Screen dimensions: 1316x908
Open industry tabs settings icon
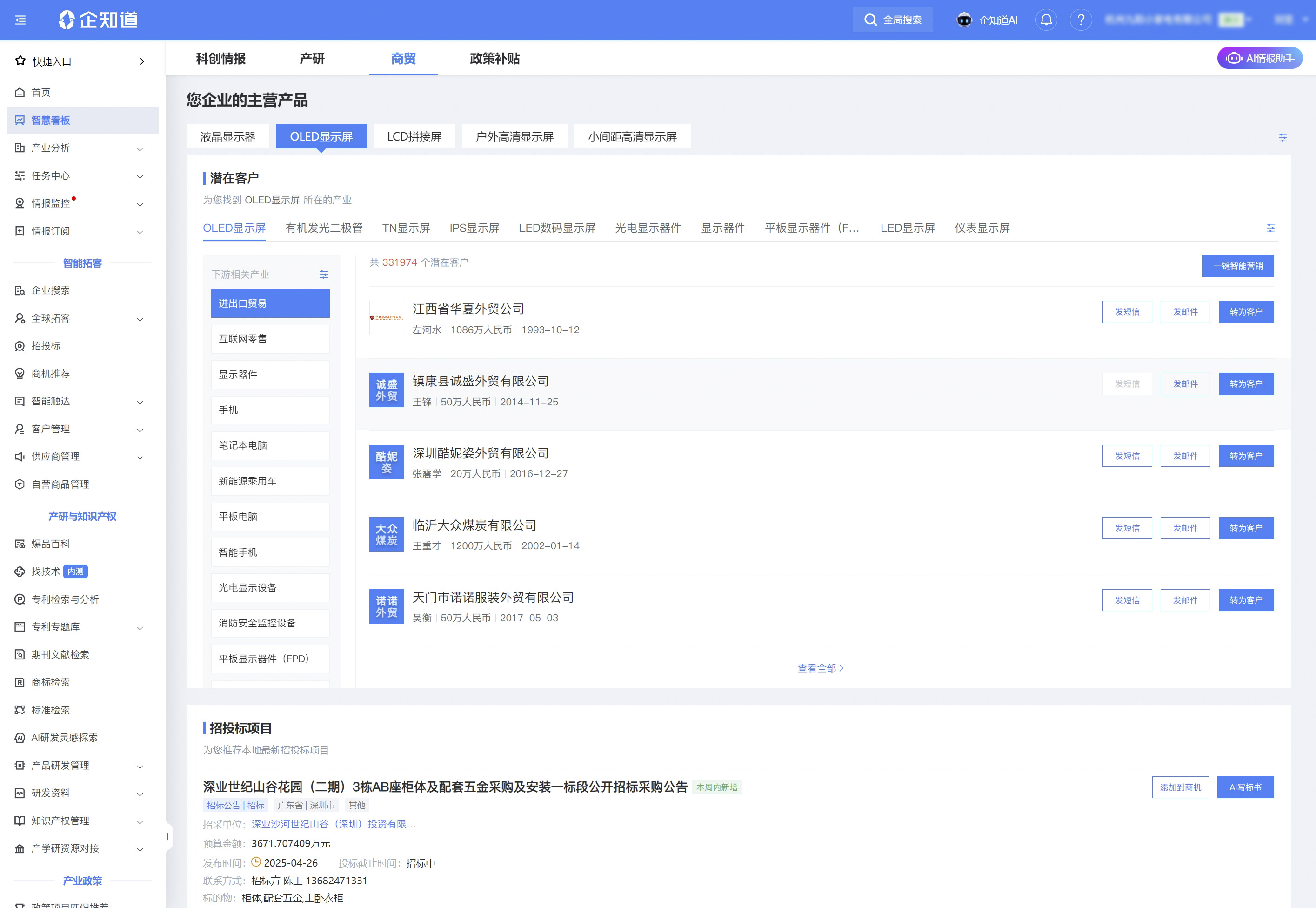(x=1270, y=228)
